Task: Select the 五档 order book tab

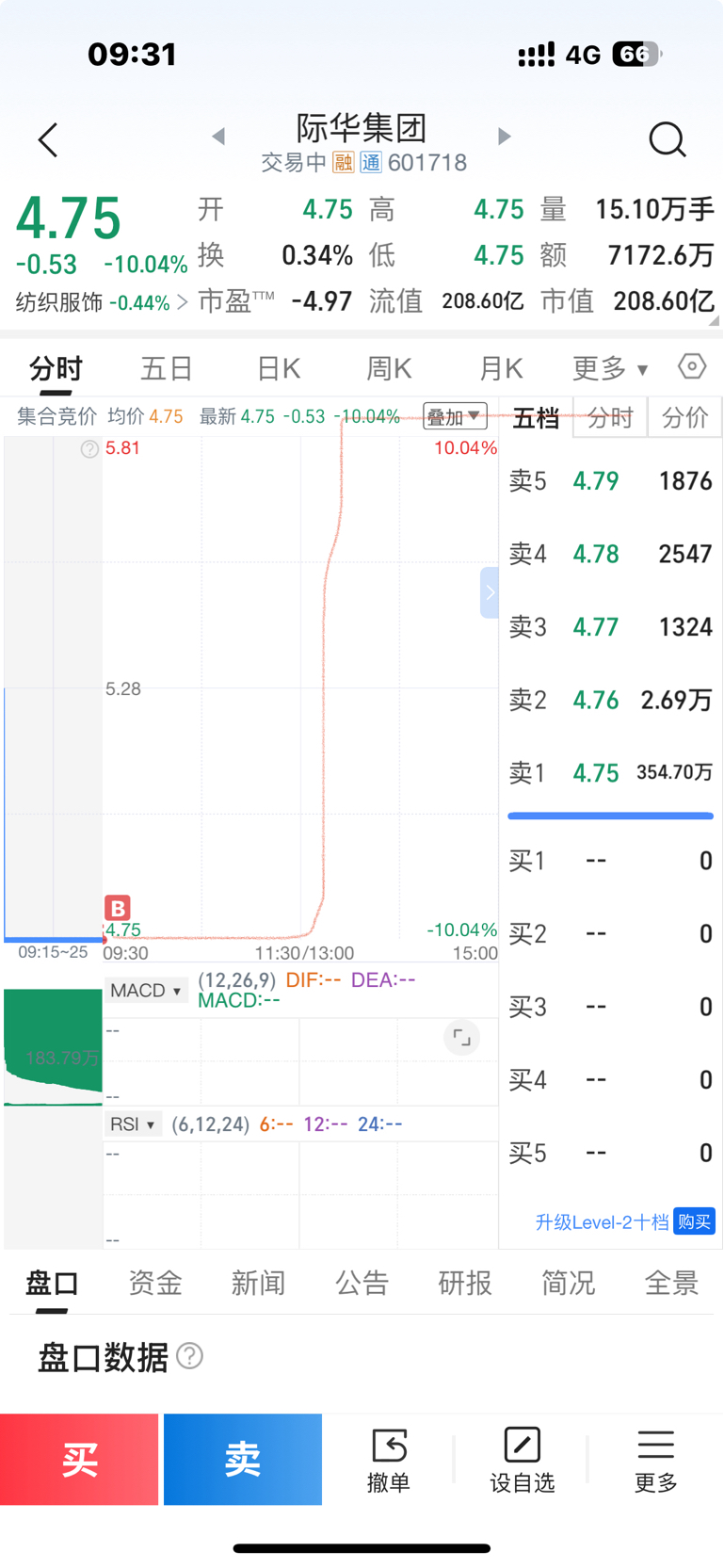Action: coord(536,417)
